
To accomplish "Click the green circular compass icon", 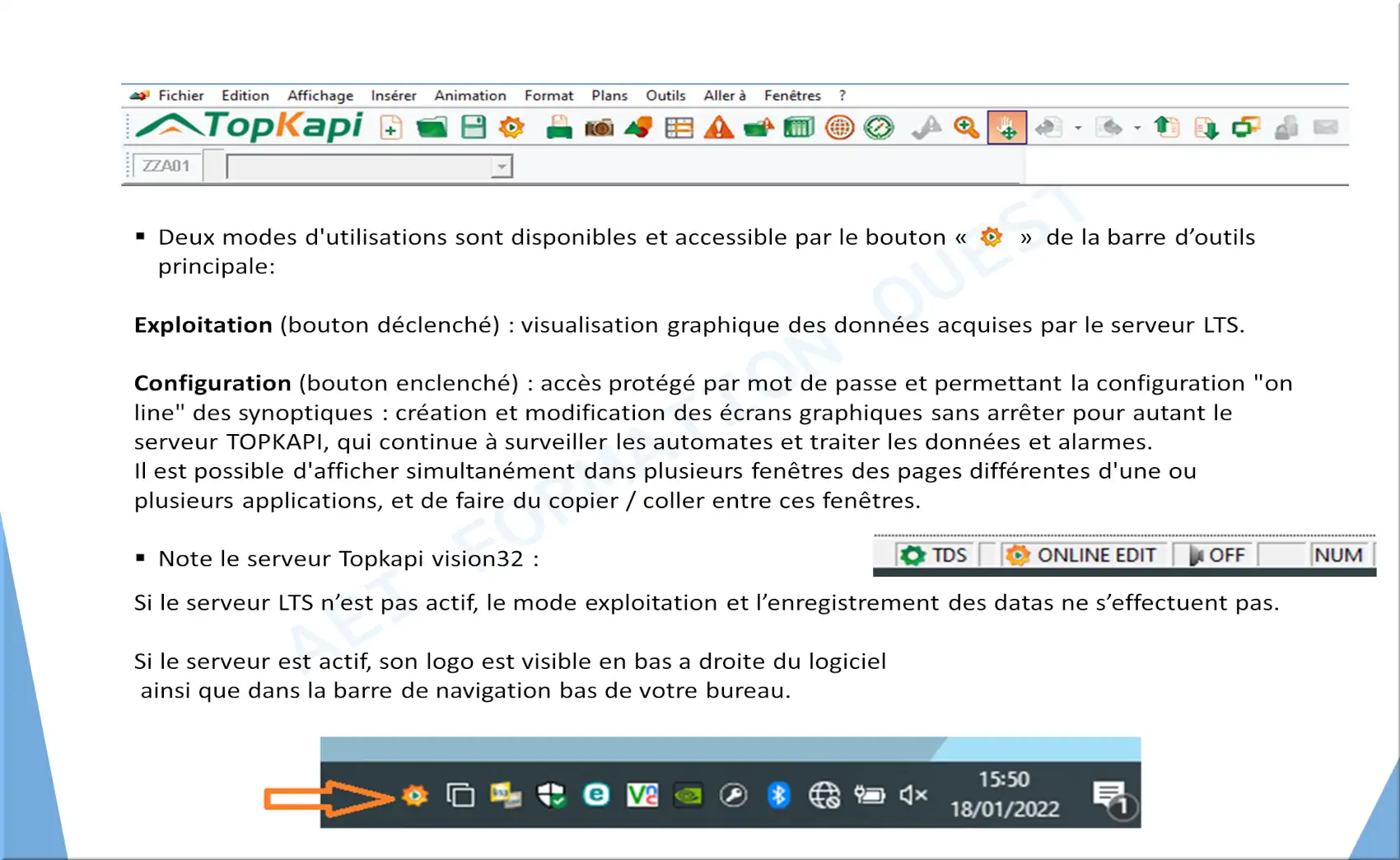I will pyautogui.click(x=879, y=128).
